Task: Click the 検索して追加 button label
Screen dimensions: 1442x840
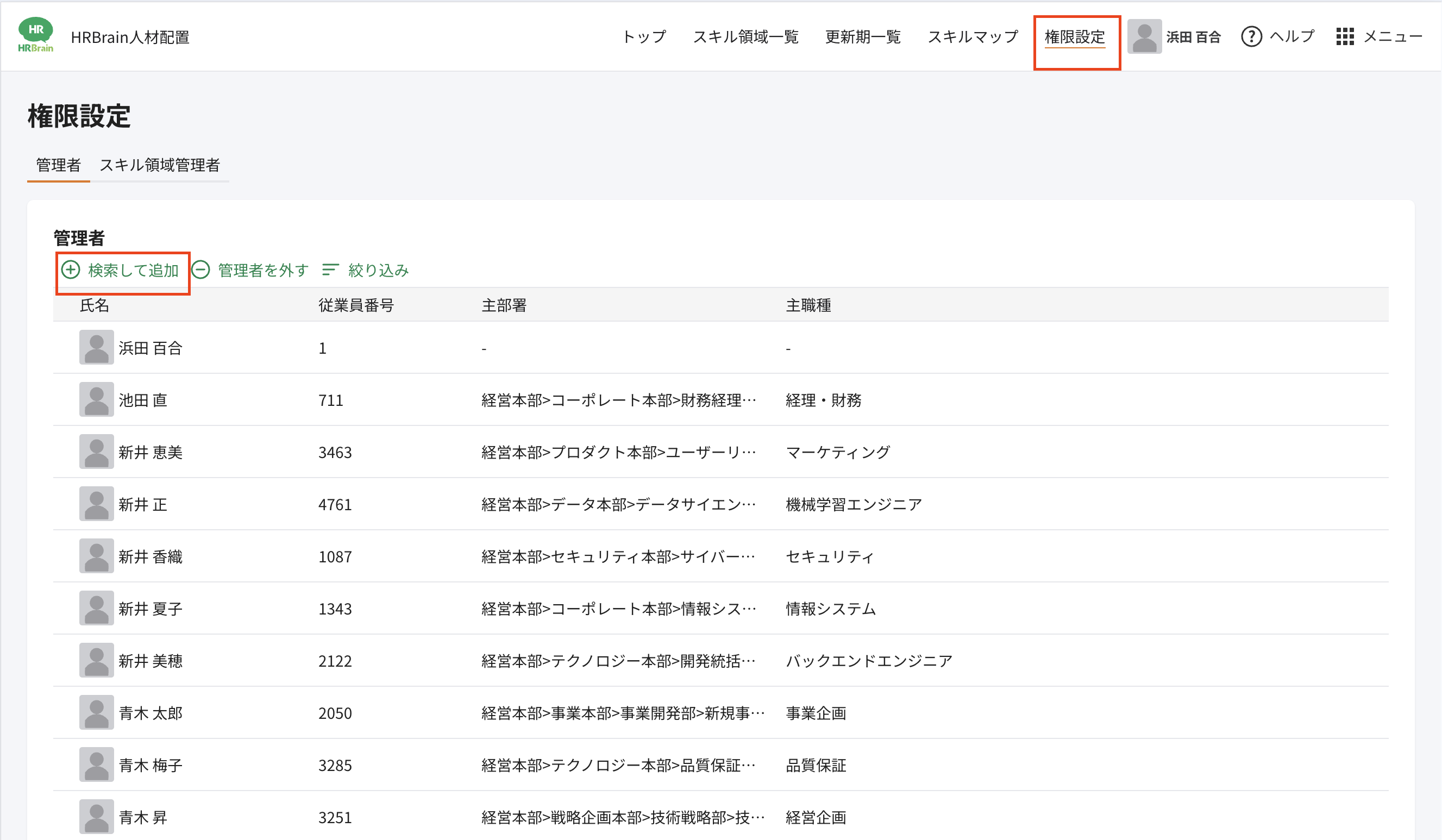Action: (133, 270)
